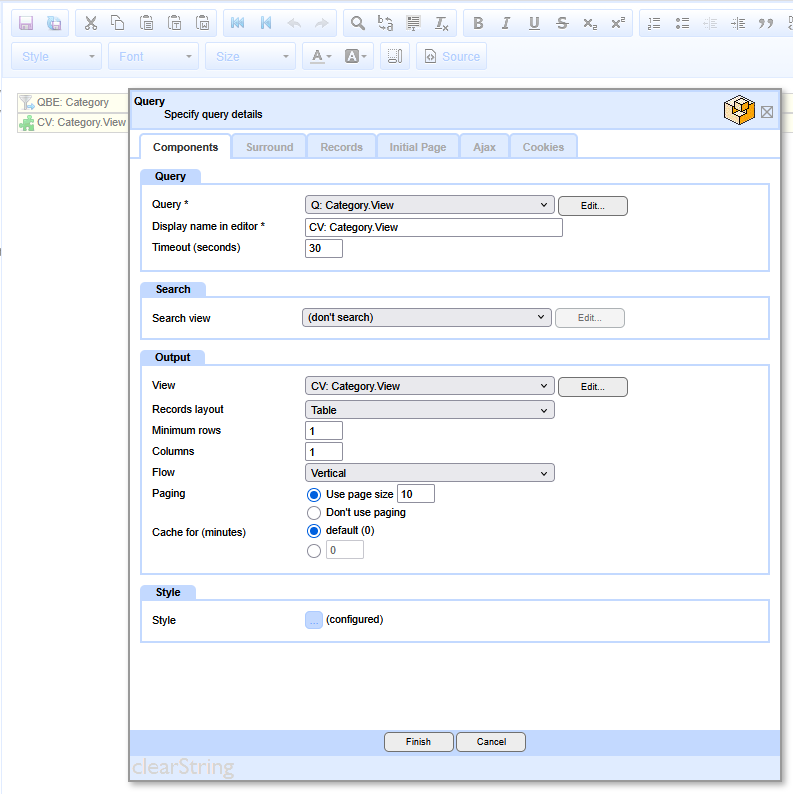Select the 'default (0)' cache option

pos(314,530)
